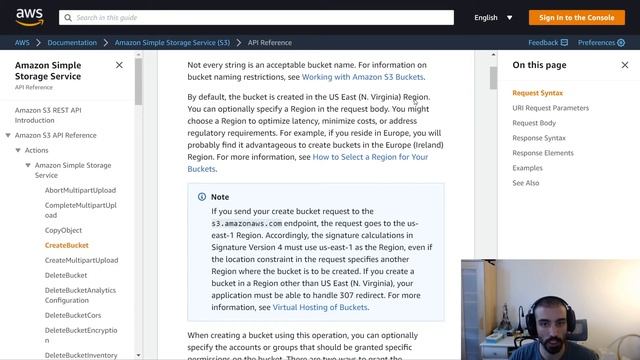This screenshot has width=640, height=360.
Task: Open AbortMultipartUpload page
Action: click(80, 190)
